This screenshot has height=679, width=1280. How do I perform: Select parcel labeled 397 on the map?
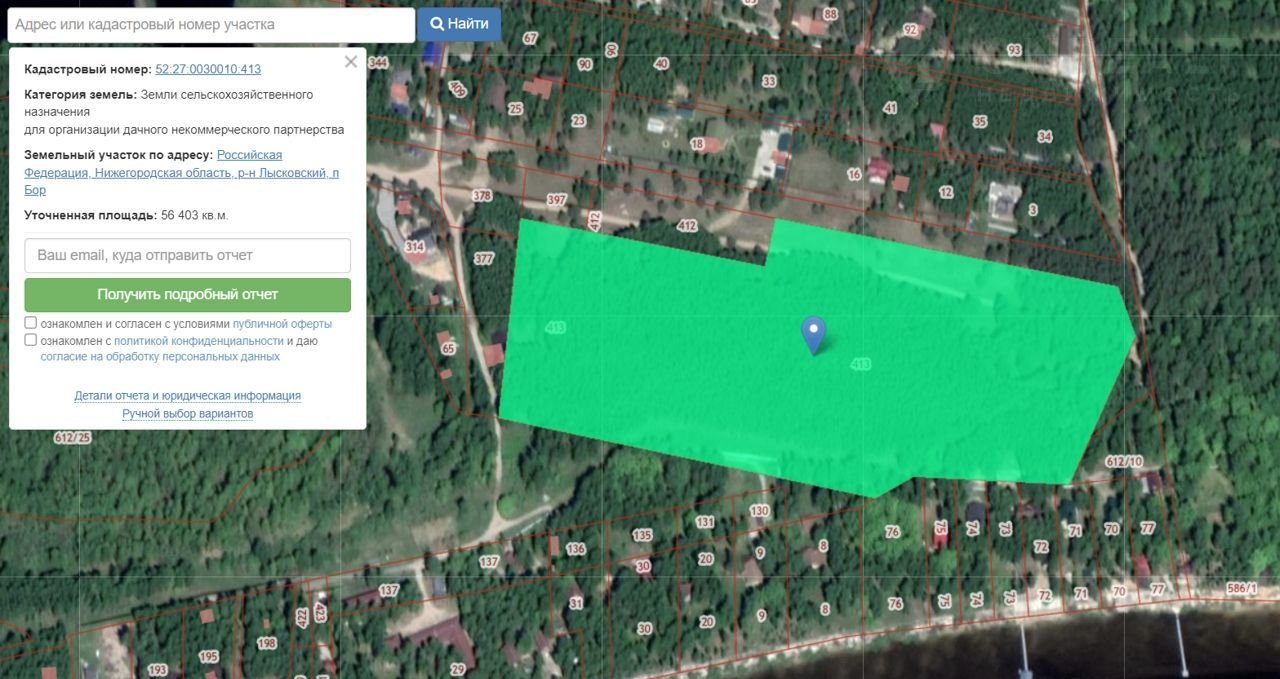pos(556,200)
